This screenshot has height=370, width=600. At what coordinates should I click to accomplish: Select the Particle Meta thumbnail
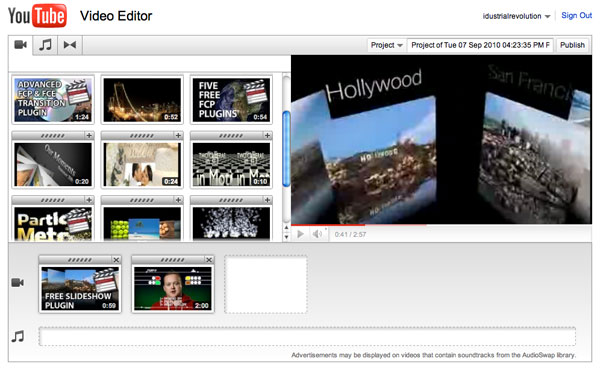[x=53, y=224]
